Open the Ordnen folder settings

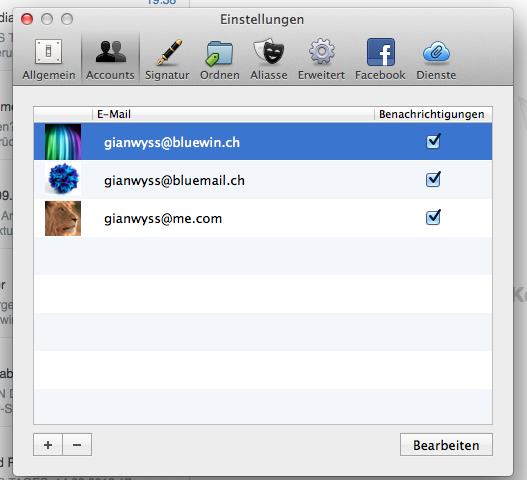pyautogui.click(x=219, y=59)
